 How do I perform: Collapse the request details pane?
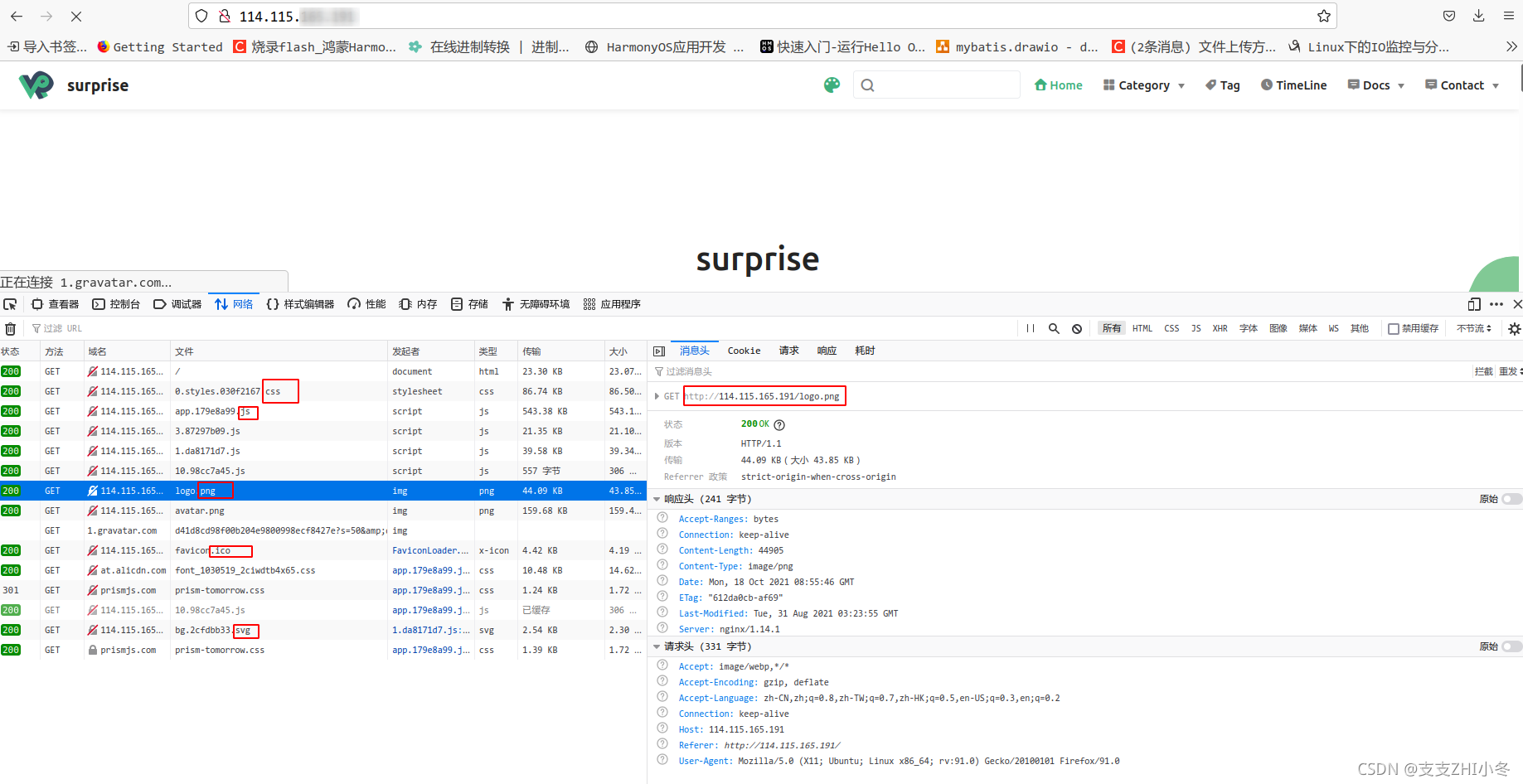pyautogui.click(x=659, y=351)
